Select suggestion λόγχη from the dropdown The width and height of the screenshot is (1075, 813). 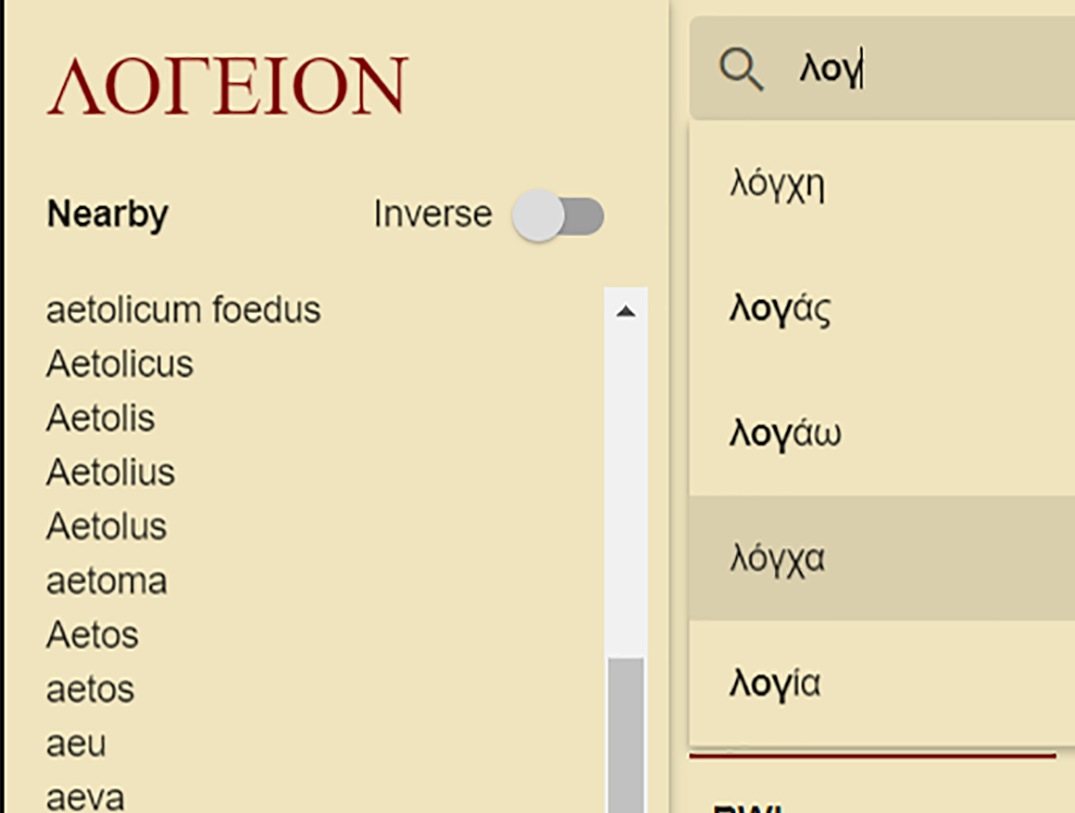[778, 184]
